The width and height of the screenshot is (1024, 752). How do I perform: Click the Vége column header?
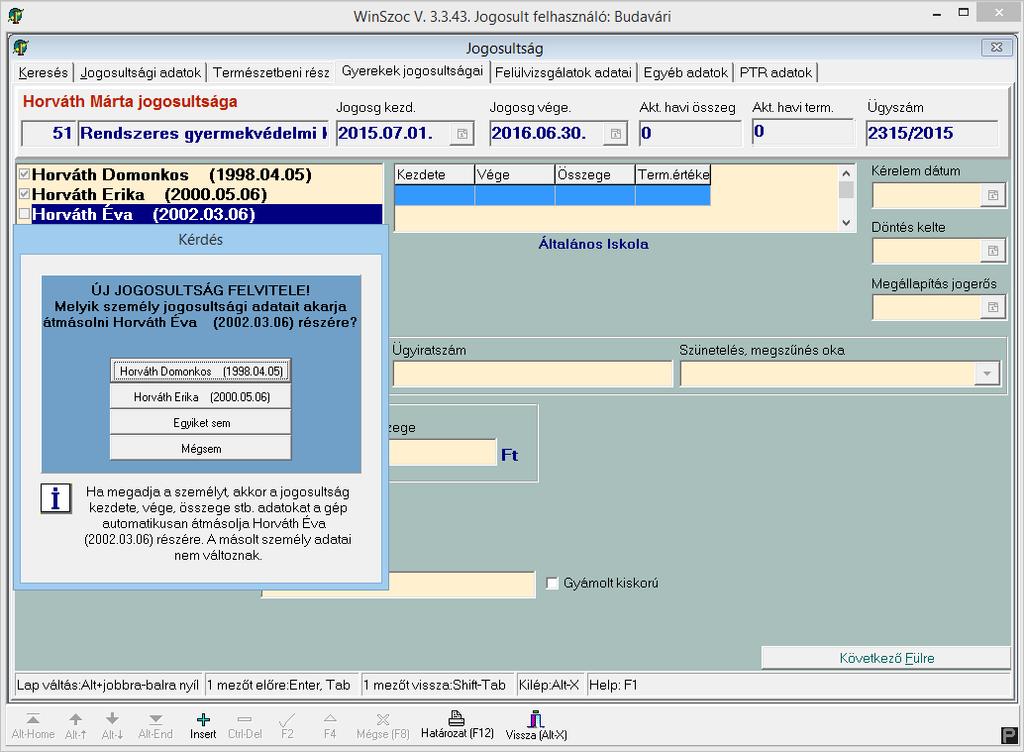coord(515,174)
